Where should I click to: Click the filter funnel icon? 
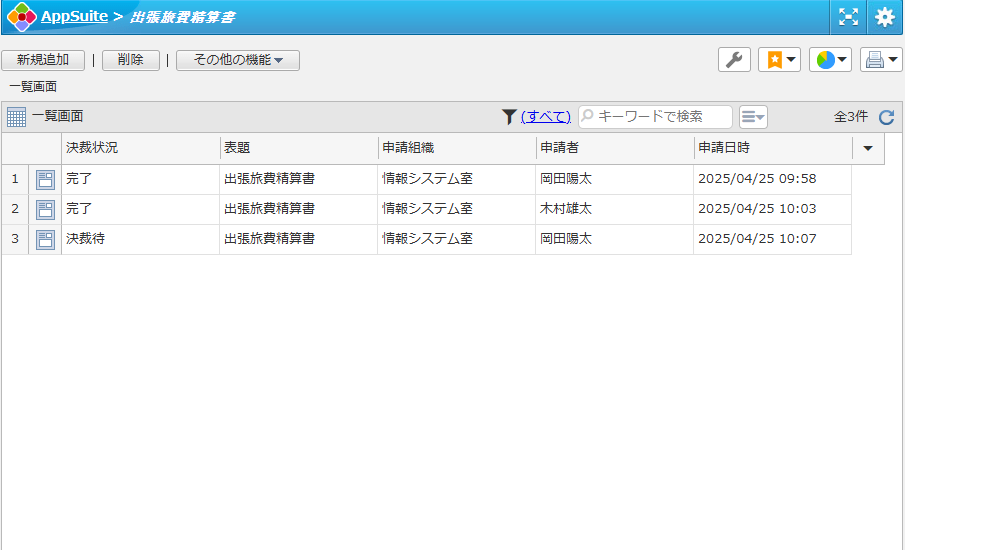[509, 117]
